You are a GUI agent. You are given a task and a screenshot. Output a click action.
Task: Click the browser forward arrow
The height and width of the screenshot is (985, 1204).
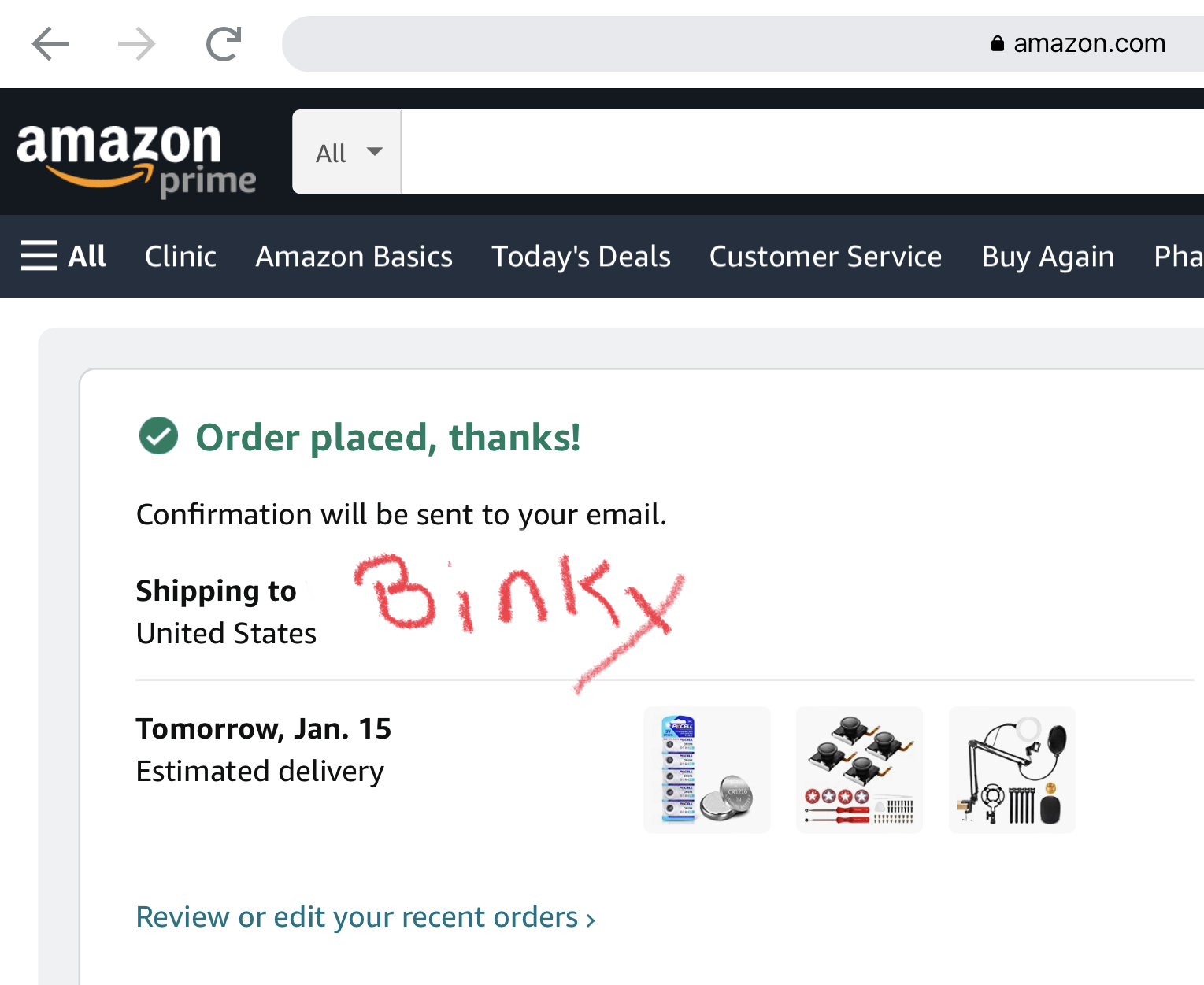coord(137,44)
